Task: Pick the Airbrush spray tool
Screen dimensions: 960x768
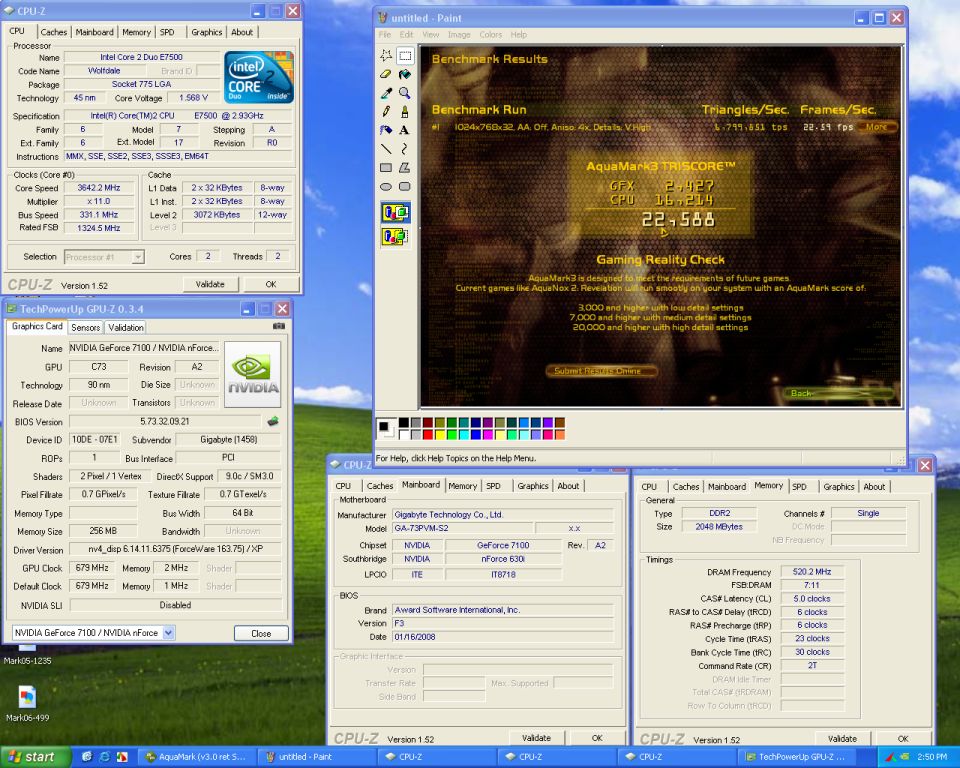Action: [x=386, y=130]
